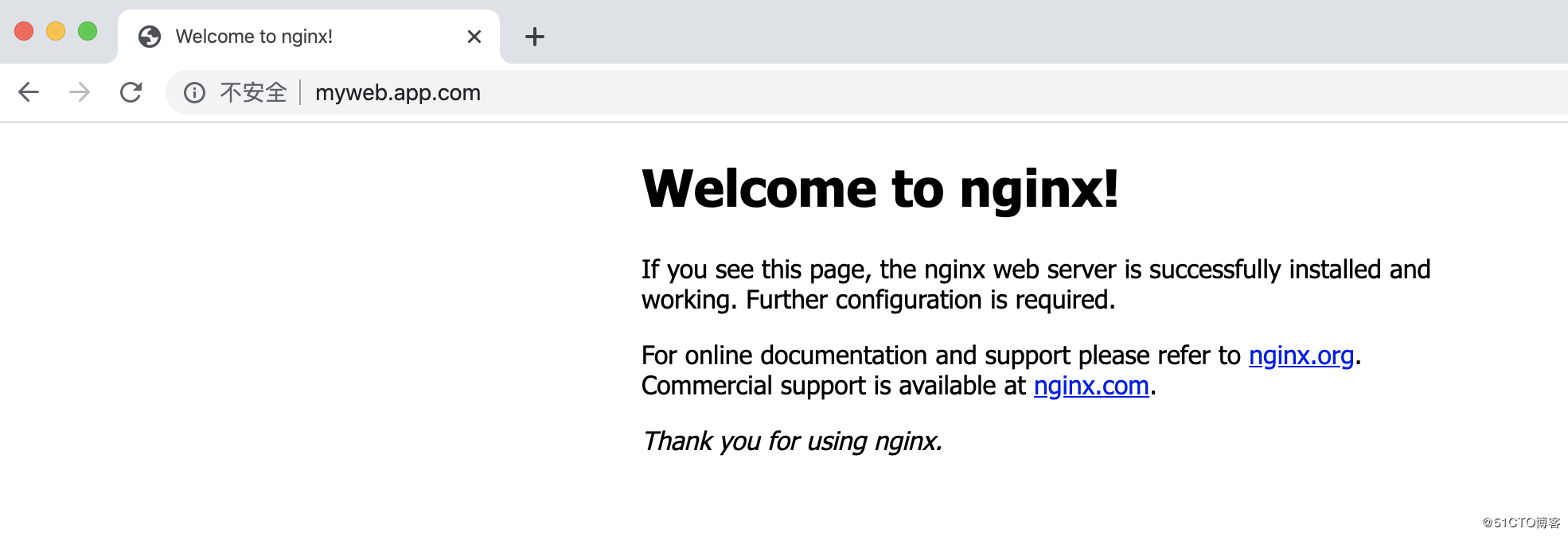Go back with the browser back arrow
Viewport: 1568px width, 536px height.
click(x=29, y=92)
